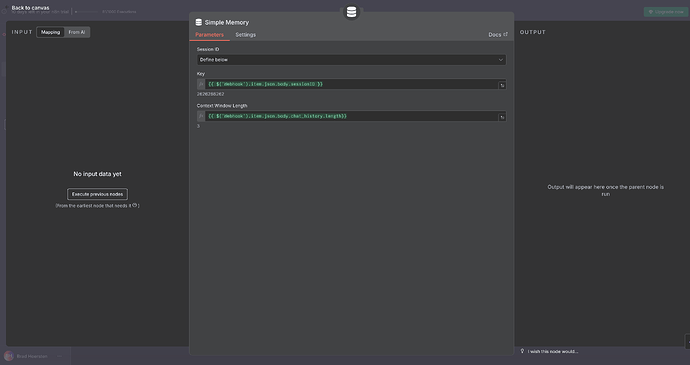Click the chevron on Define below selector
This screenshot has height=365, width=690.
(x=500, y=60)
